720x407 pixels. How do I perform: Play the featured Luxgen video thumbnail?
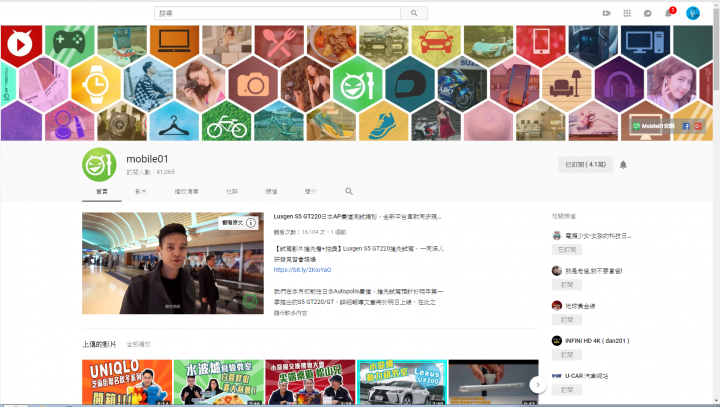tap(173, 263)
